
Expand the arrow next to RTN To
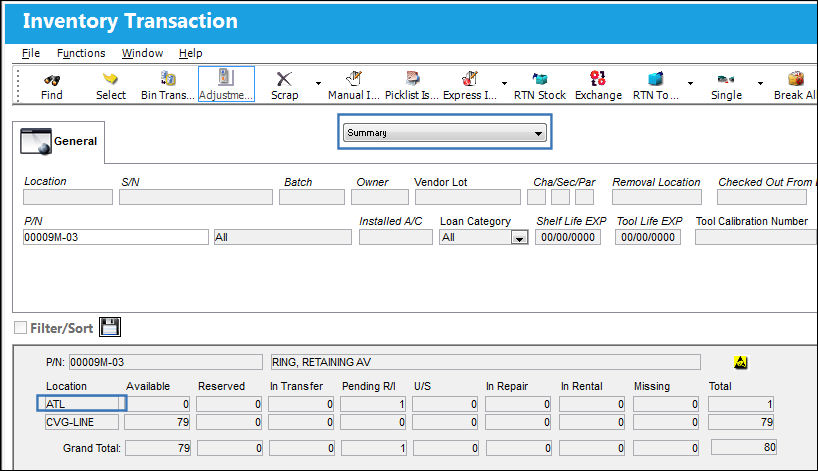(x=690, y=83)
